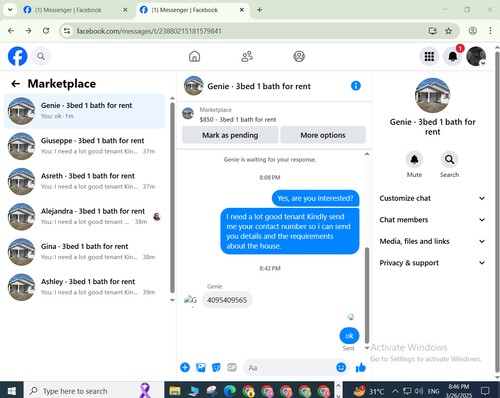This screenshot has height=398, width=500.
Task: Attach a photo using the image icon
Action: point(201,367)
